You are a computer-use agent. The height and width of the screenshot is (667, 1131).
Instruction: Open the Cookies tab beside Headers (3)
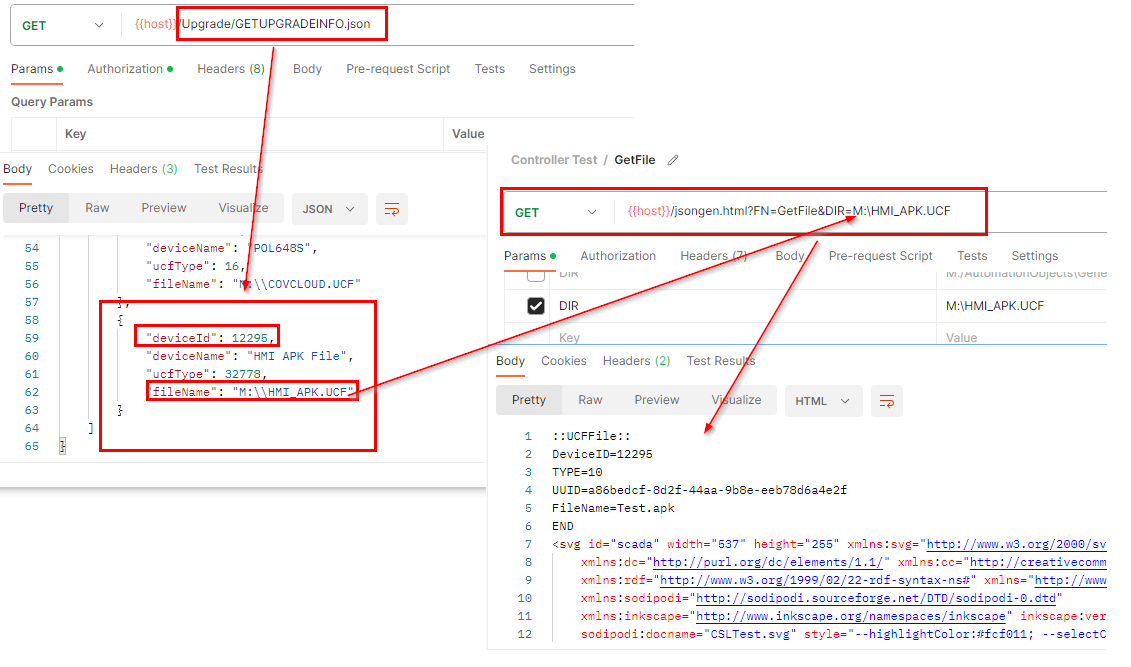[71, 169]
